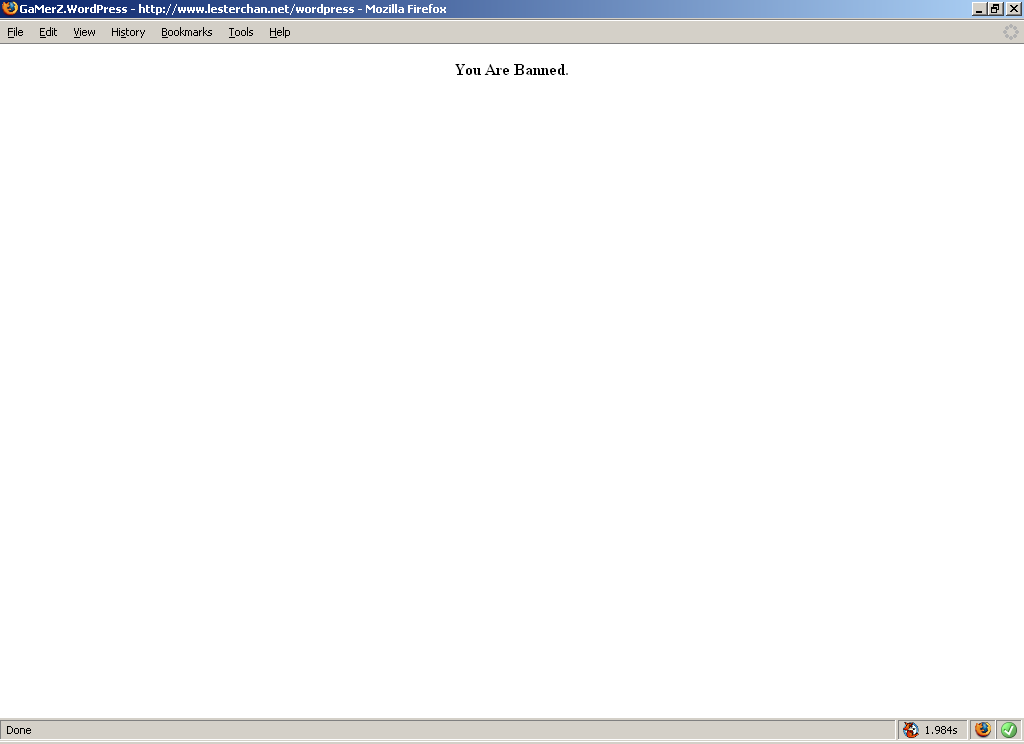Open the History menu
Image resolution: width=1024 pixels, height=744 pixels.
(127, 32)
